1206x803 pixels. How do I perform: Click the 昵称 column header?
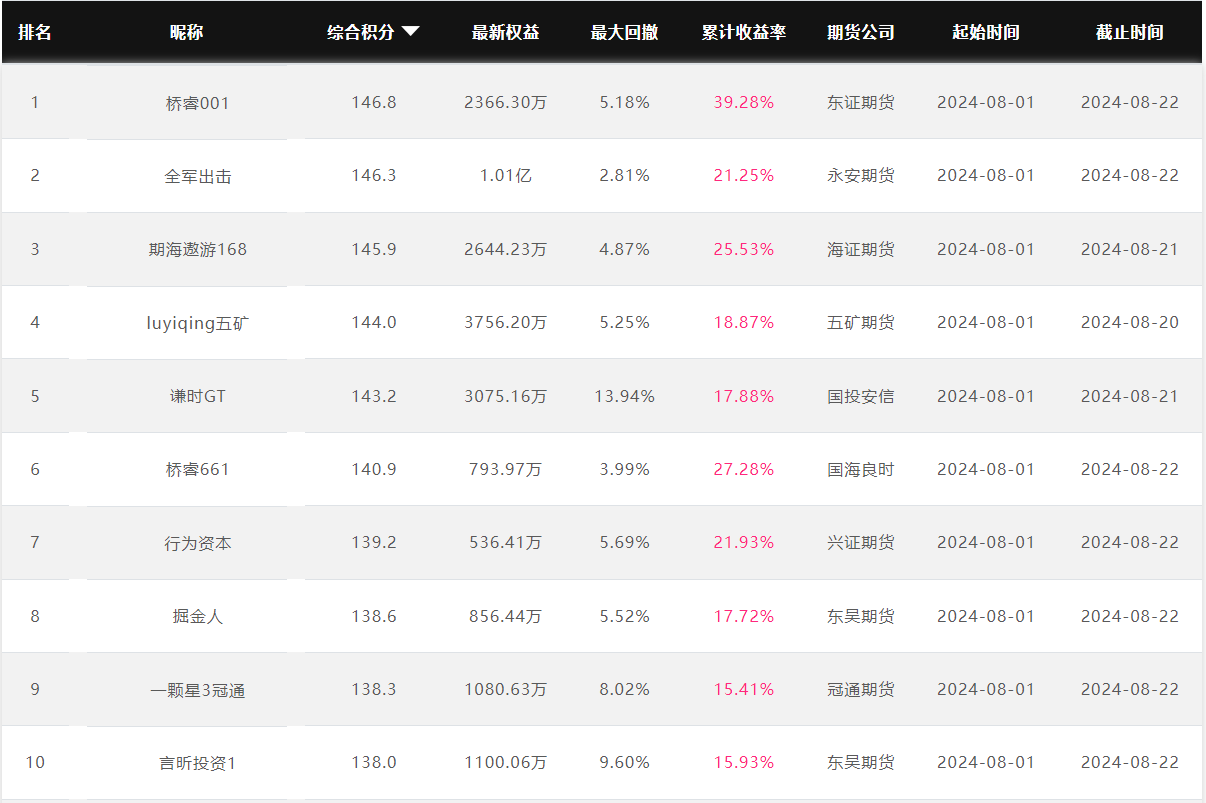pyautogui.click(x=186, y=32)
